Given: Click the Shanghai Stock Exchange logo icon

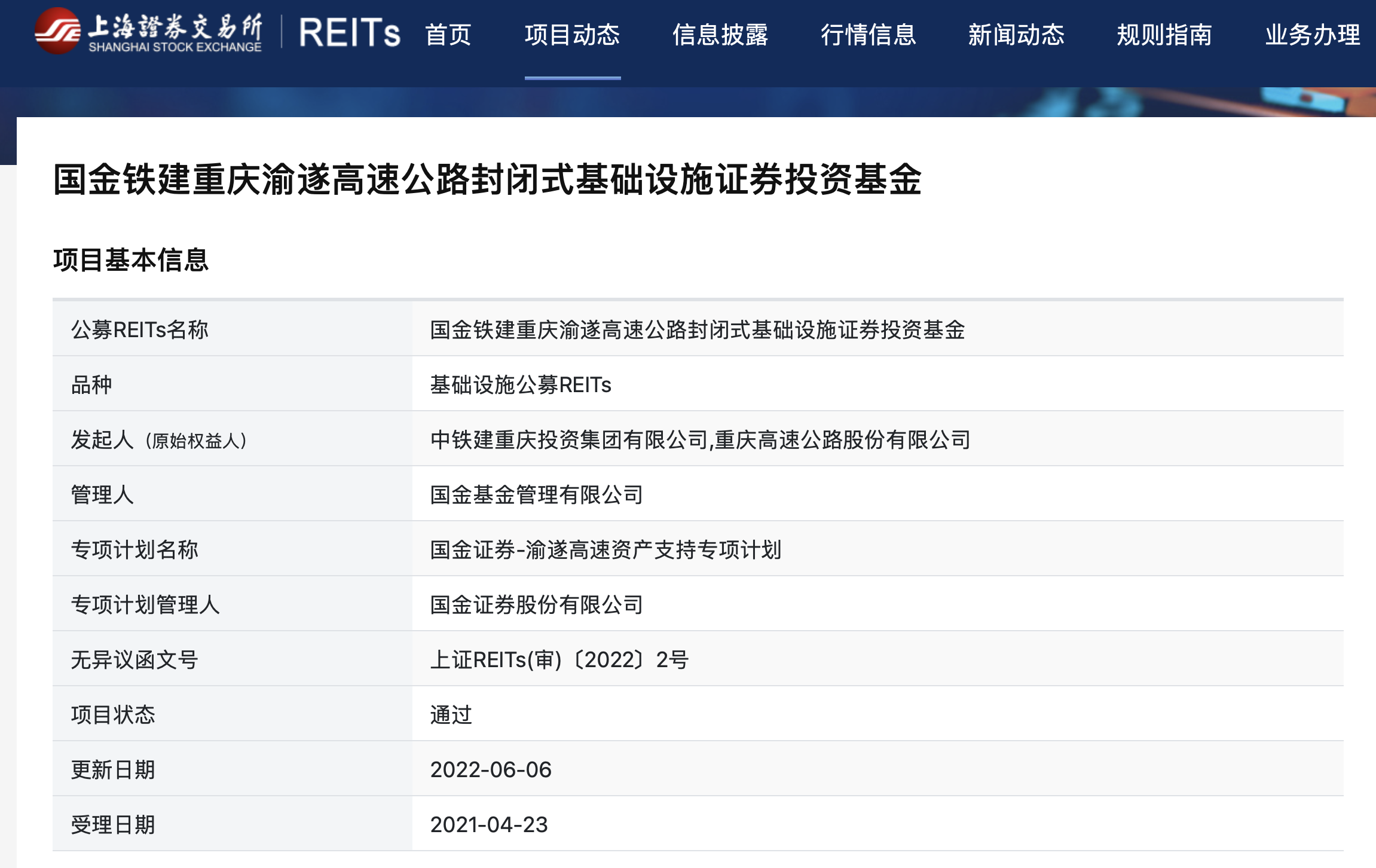Looking at the screenshot, I should [57, 31].
